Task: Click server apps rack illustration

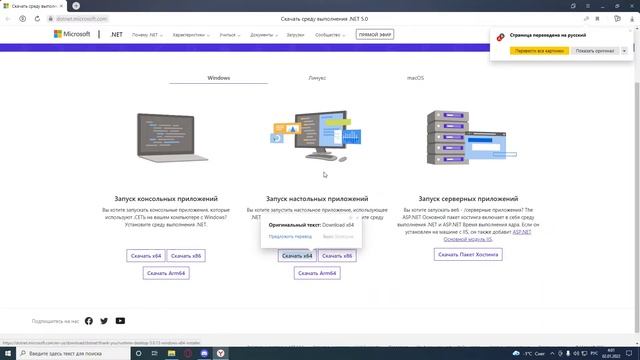Action: (x=471, y=138)
